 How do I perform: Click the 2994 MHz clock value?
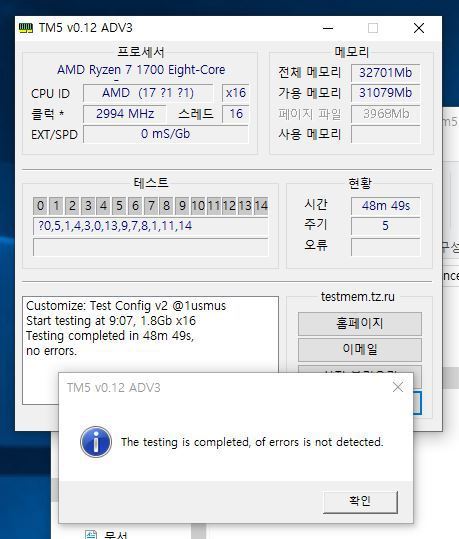pyautogui.click(x=124, y=114)
